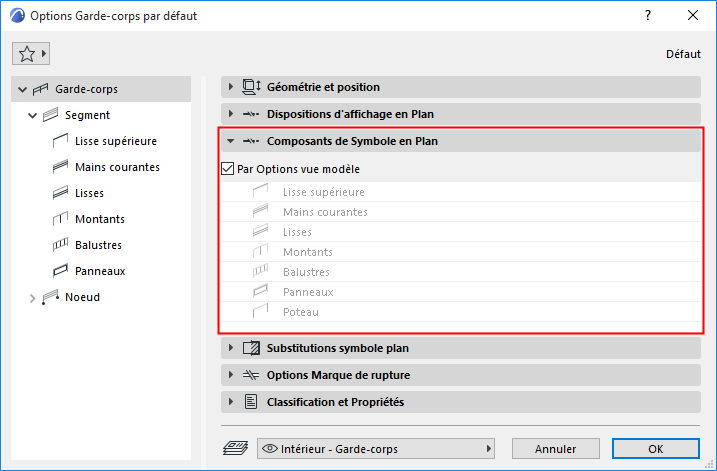Select Lisses in the tree
The width and height of the screenshot is (717, 471).
click(89, 193)
